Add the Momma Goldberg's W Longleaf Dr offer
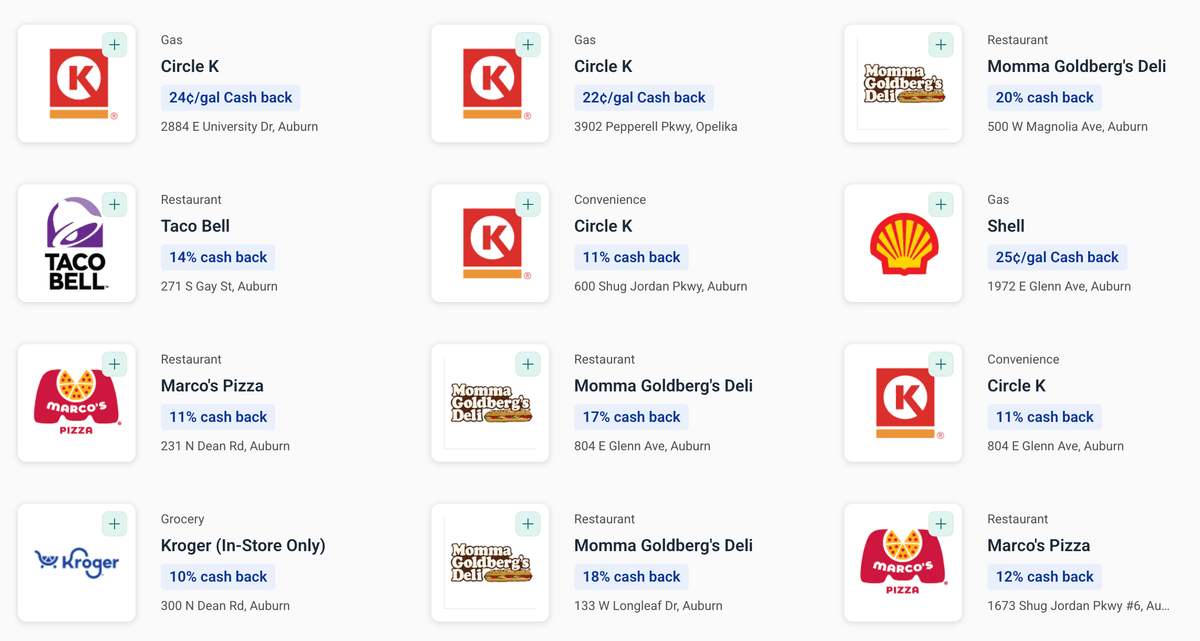Viewport: 1200px width, 641px height. (x=528, y=524)
